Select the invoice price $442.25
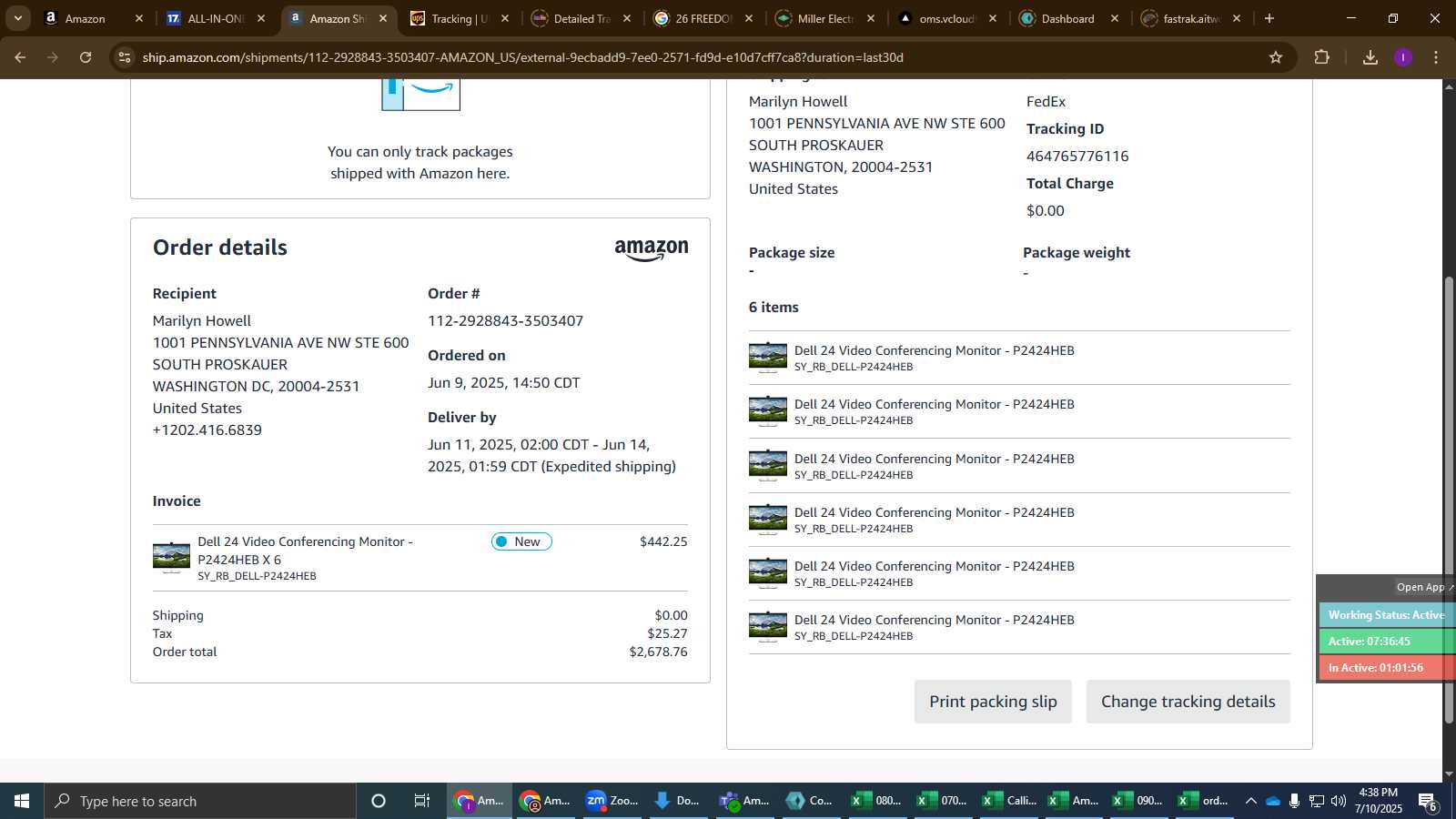The width and height of the screenshot is (1456, 819). pos(663,541)
